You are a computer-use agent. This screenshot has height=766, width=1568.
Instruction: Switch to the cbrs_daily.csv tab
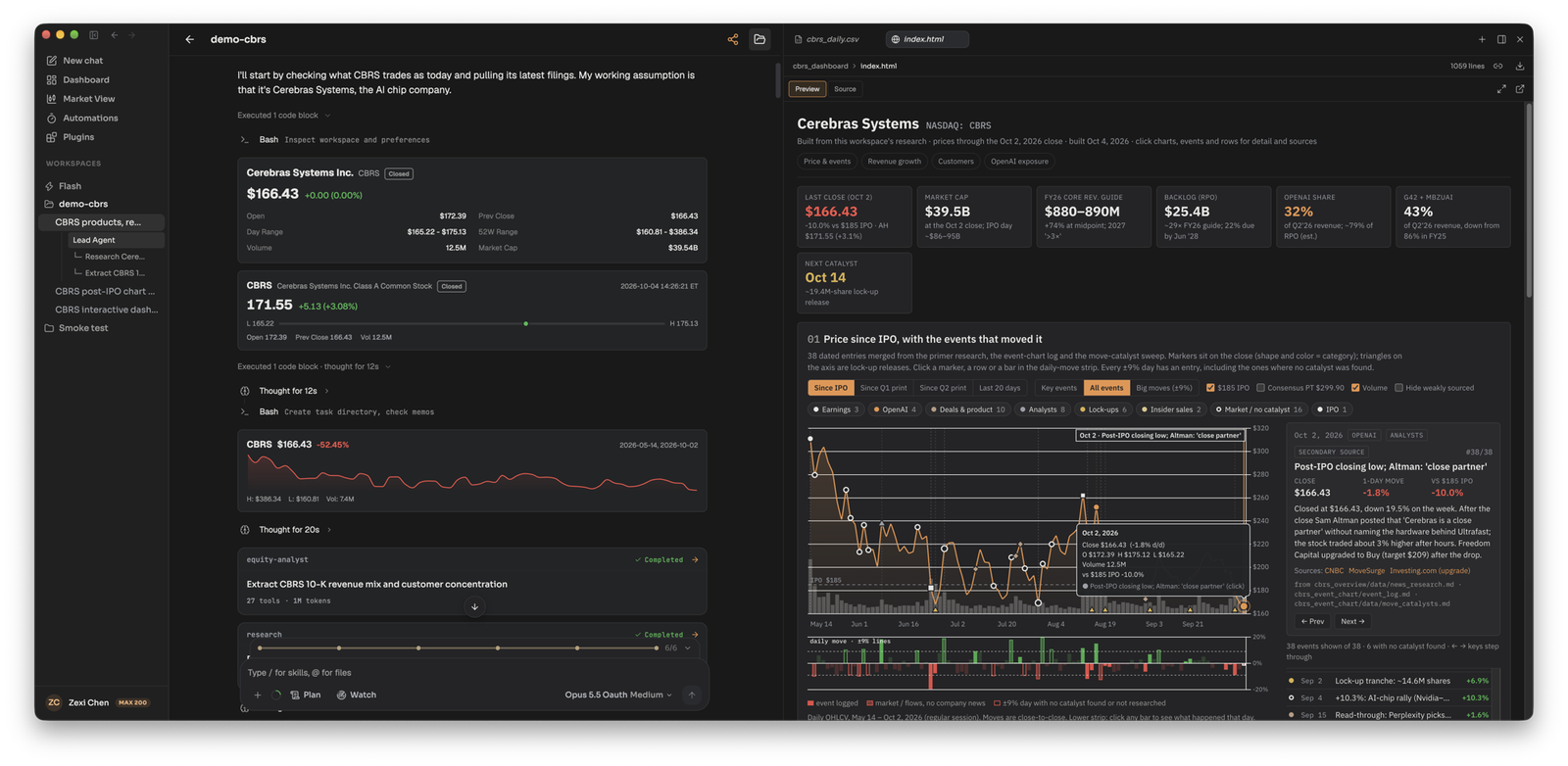pyautogui.click(x=828, y=39)
